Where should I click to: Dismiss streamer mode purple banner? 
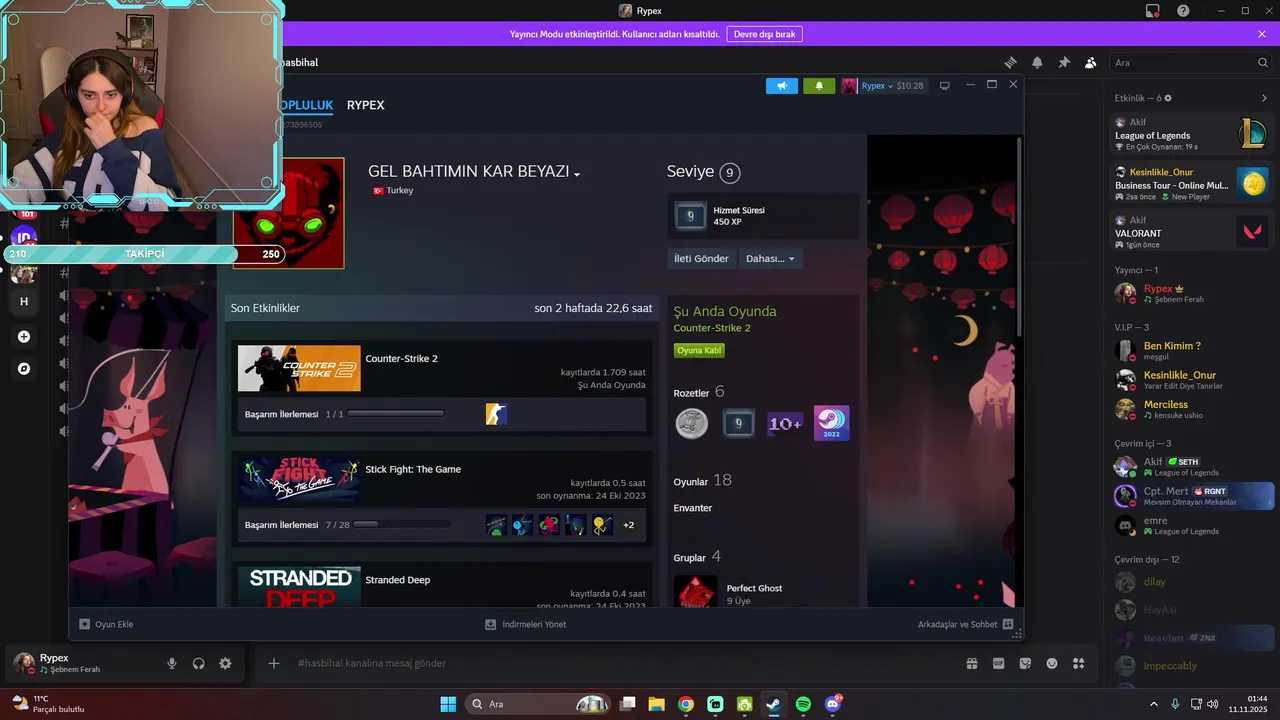pyautogui.click(x=1262, y=34)
